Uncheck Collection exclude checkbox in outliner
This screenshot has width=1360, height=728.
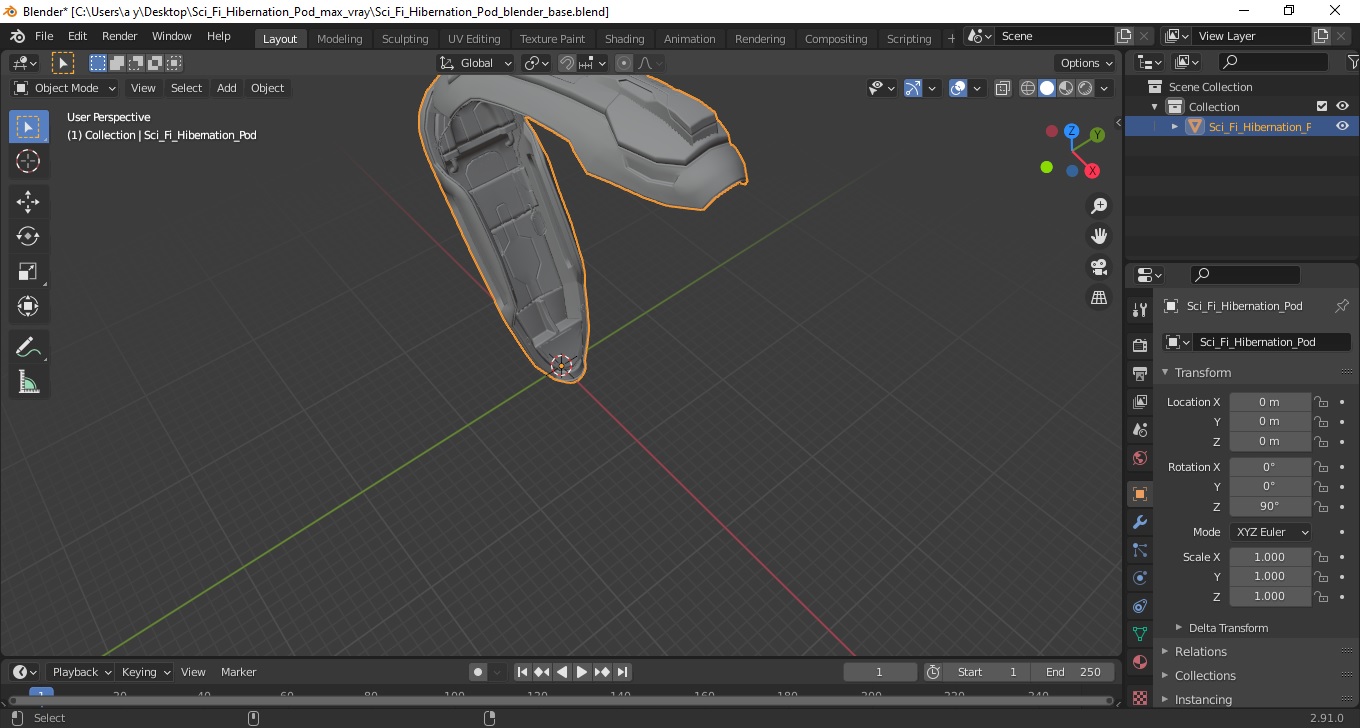tap(1322, 106)
